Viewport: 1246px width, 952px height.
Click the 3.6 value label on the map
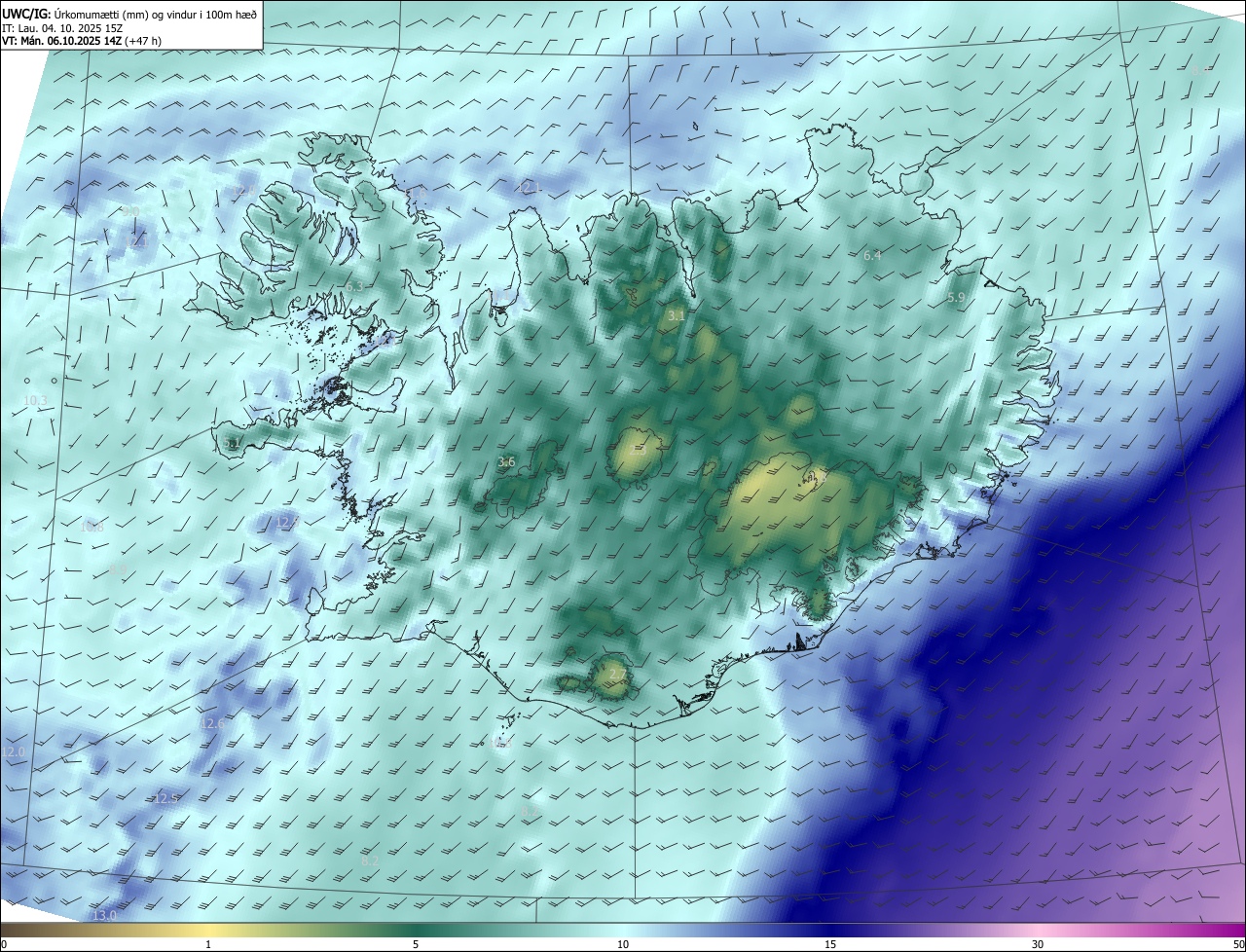tap(506, 462)
